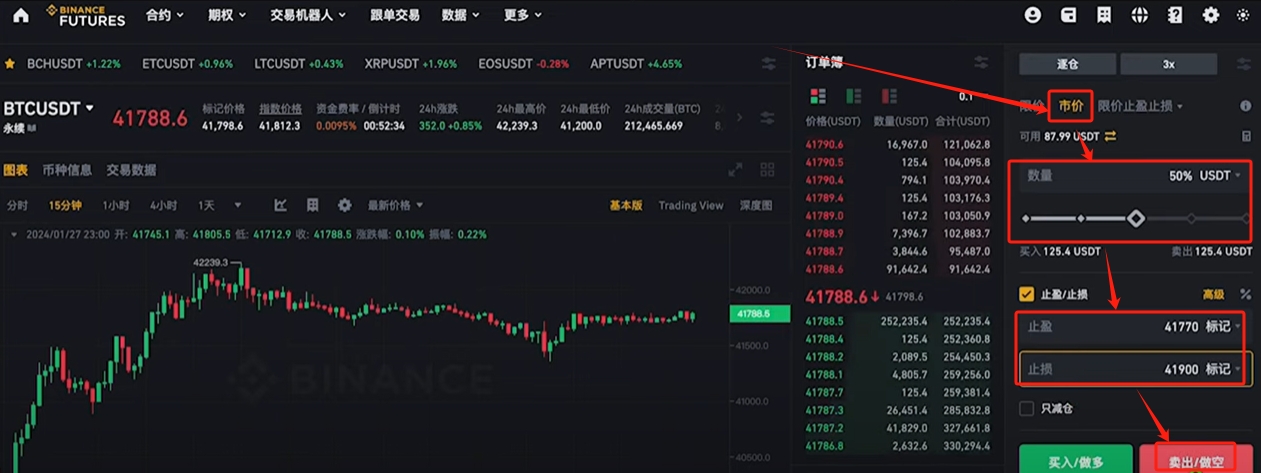Switch to the 图表 tab
Viewport: 1261px width, 473px height.
pos(16,170)
